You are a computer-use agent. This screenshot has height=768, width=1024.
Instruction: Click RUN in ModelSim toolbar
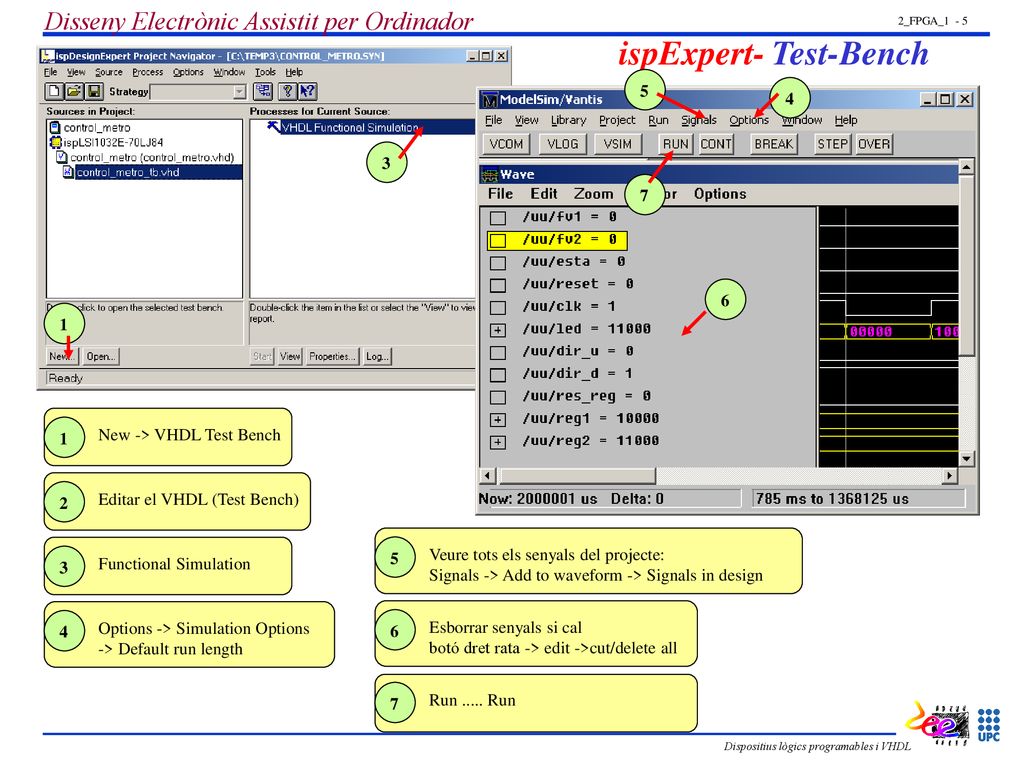675,144
